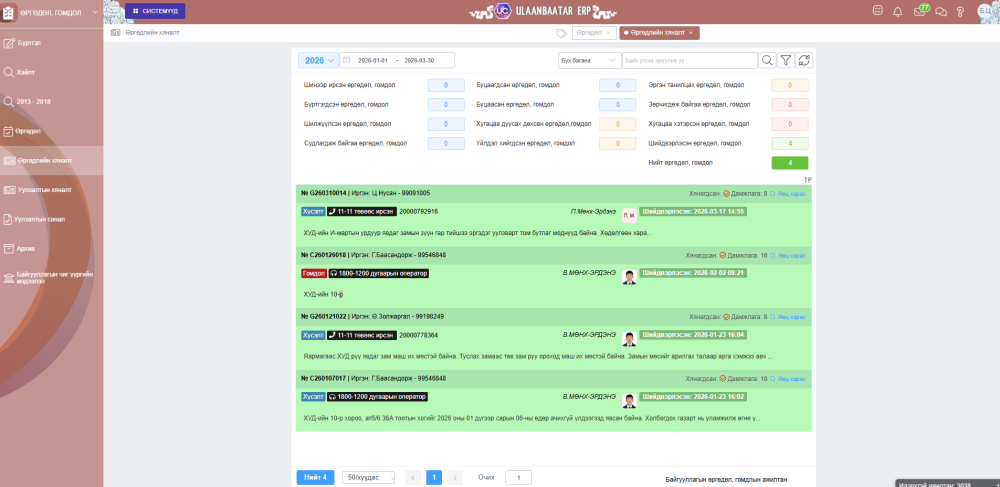Close the Өргөдлийн хяналт tab

click(x=691, y=32)
